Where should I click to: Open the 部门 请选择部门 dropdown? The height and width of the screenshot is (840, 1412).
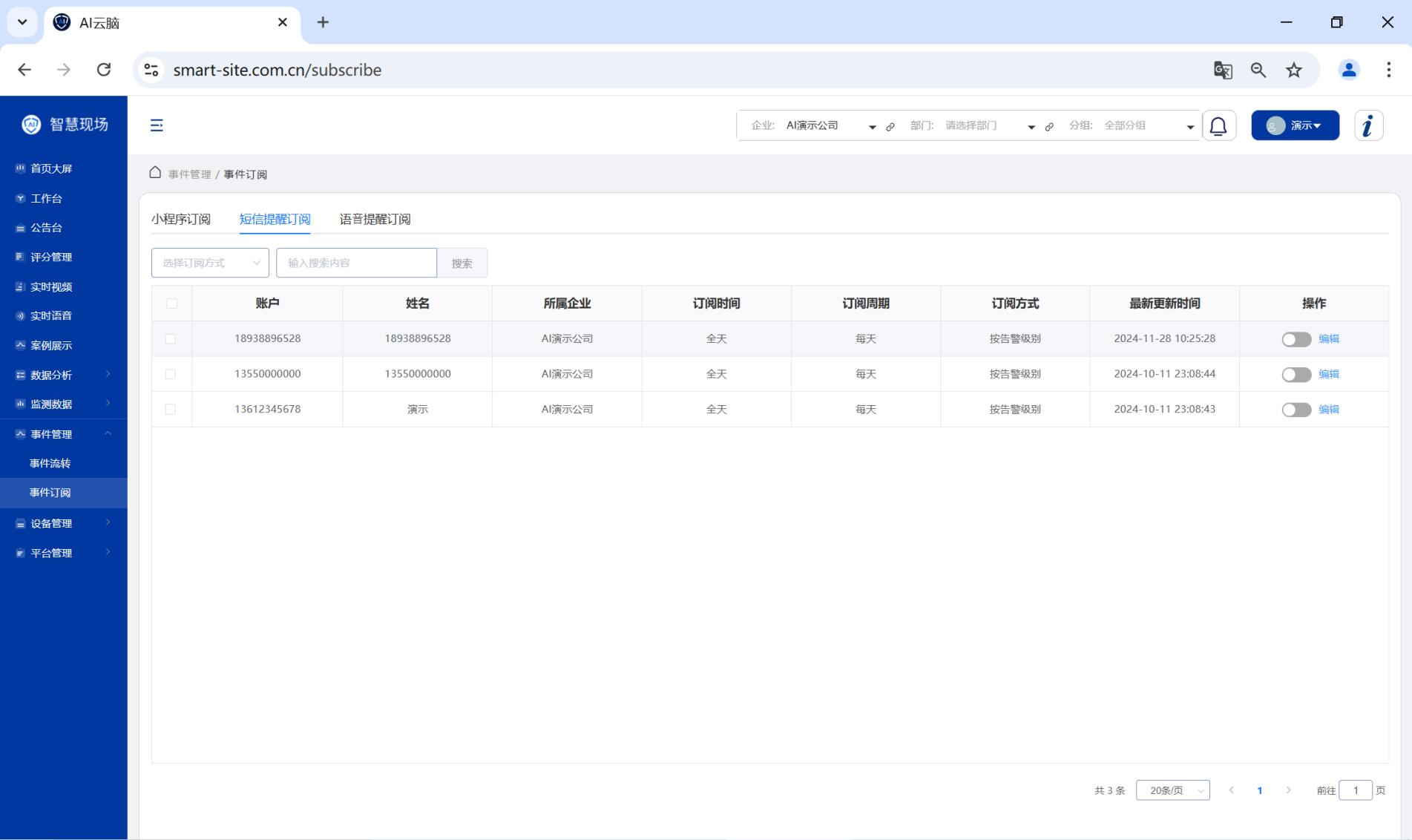pos(989,126)
